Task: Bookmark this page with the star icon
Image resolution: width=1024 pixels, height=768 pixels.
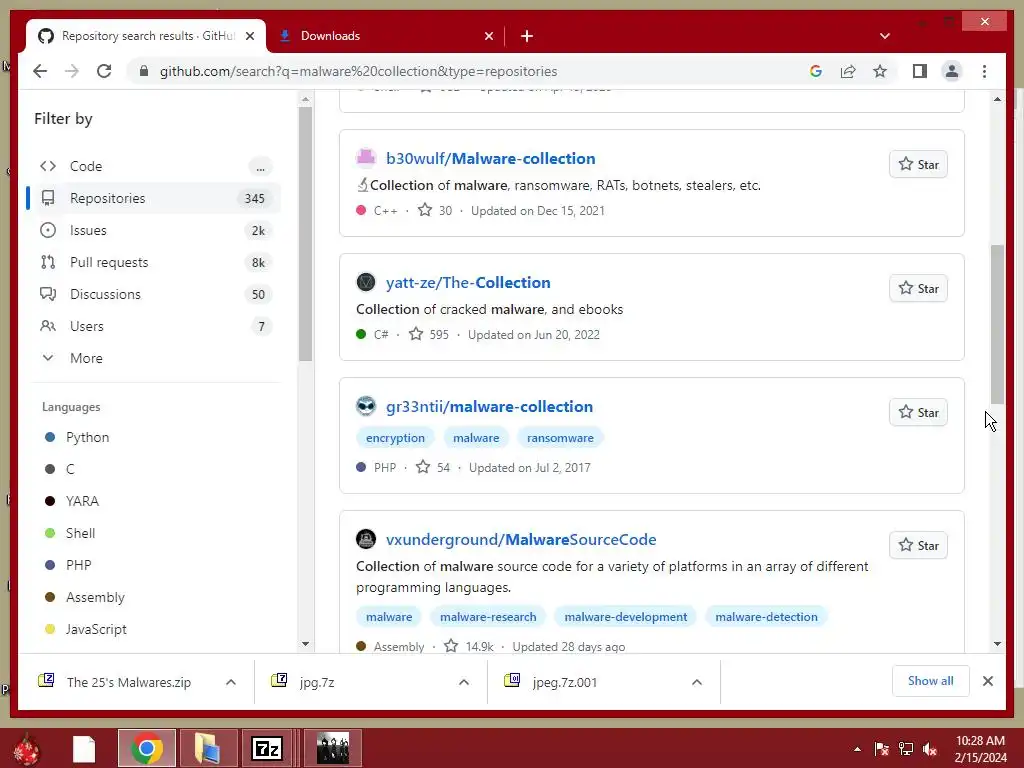Action: click(880, 71)
